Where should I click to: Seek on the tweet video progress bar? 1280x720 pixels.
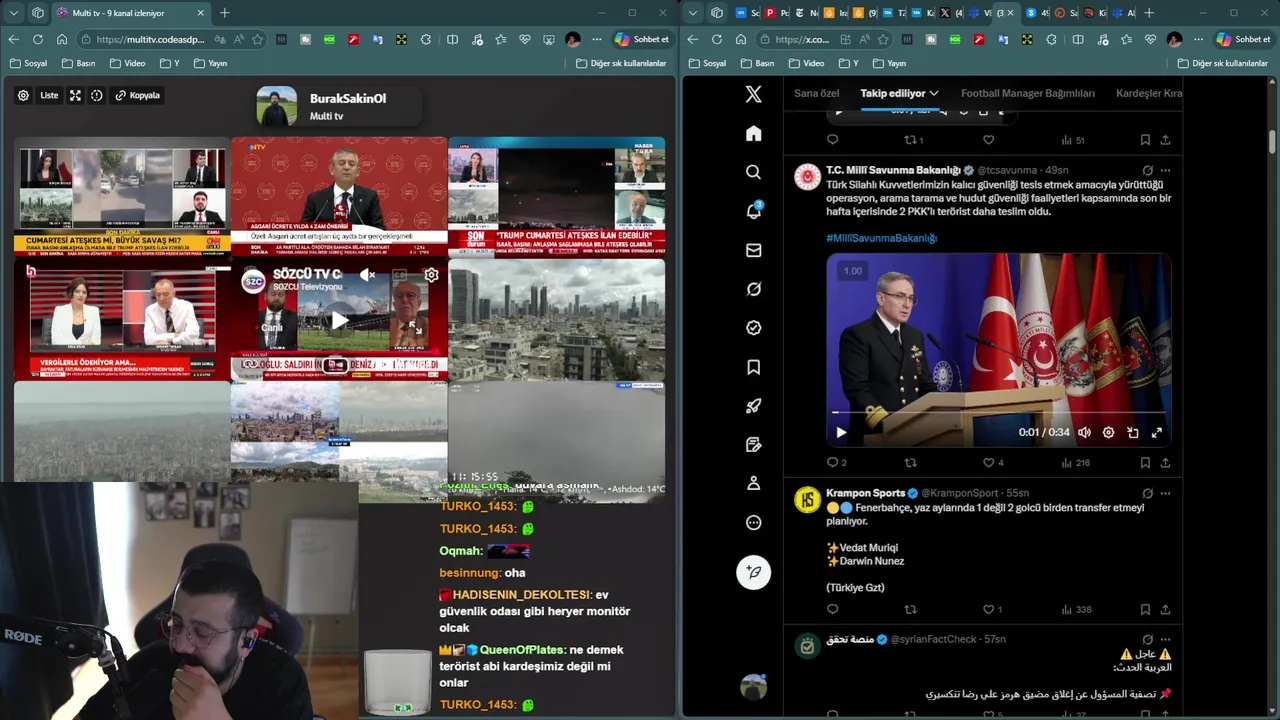998,412
